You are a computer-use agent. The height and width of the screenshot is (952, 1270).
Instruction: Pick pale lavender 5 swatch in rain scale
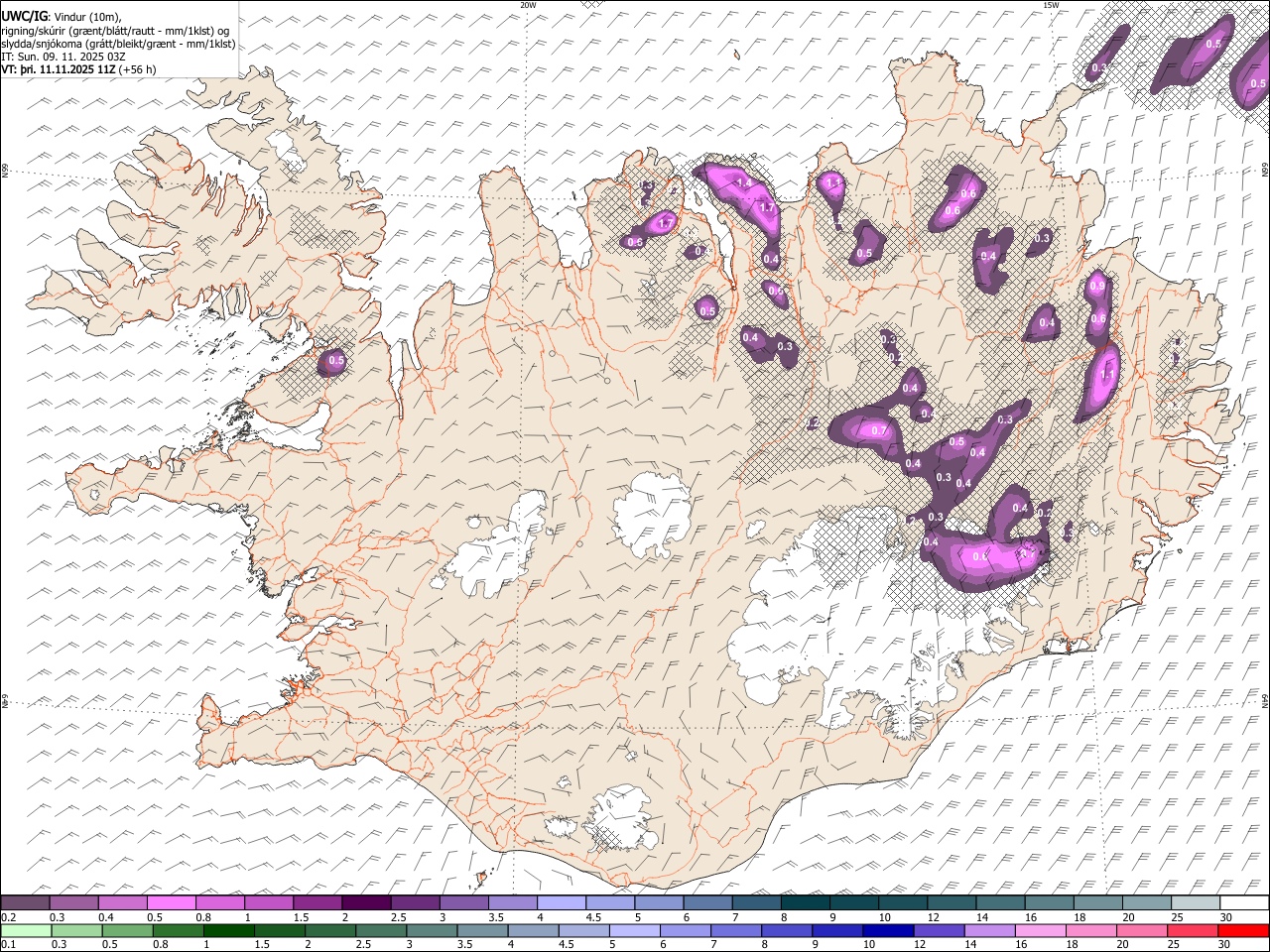tap(634, 931)
